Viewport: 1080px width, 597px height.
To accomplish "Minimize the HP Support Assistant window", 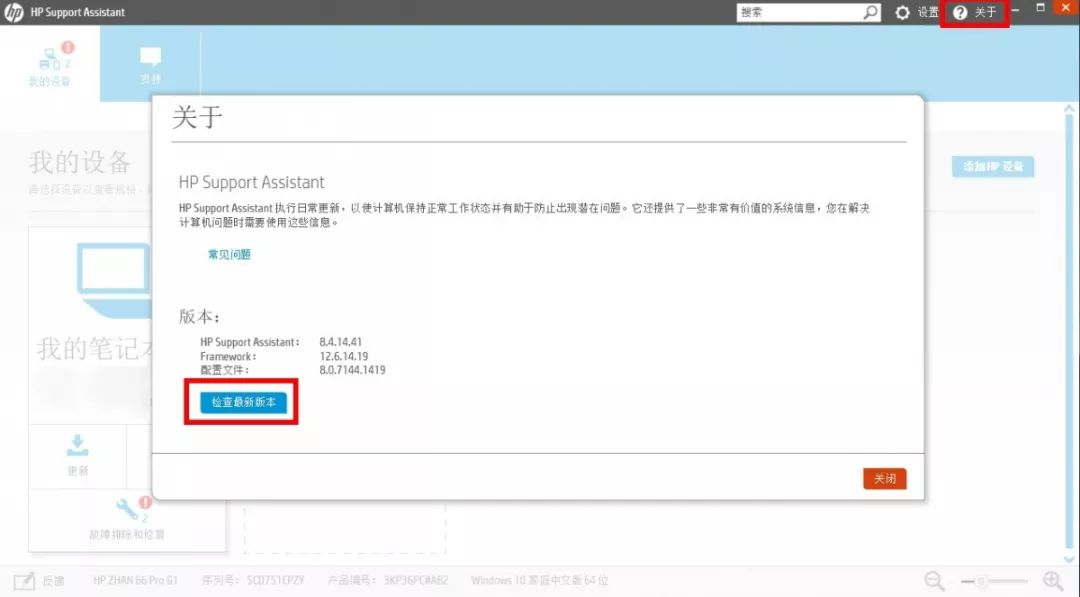I will coord(1015,10).
